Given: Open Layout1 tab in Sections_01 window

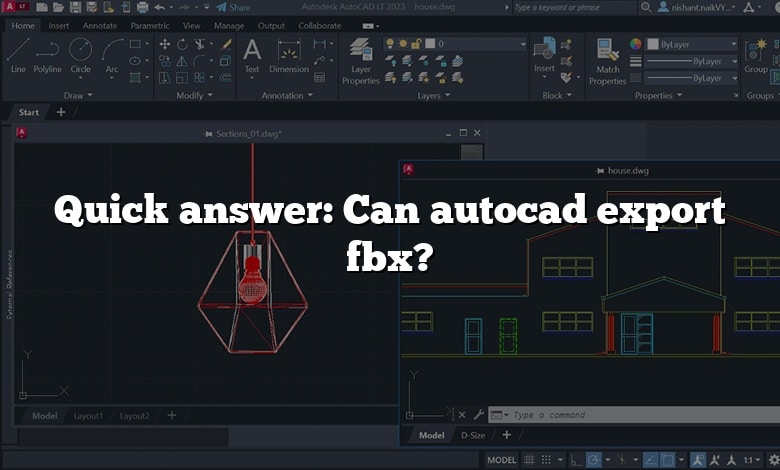Looking at the screenshot, I should pos(88,416).
